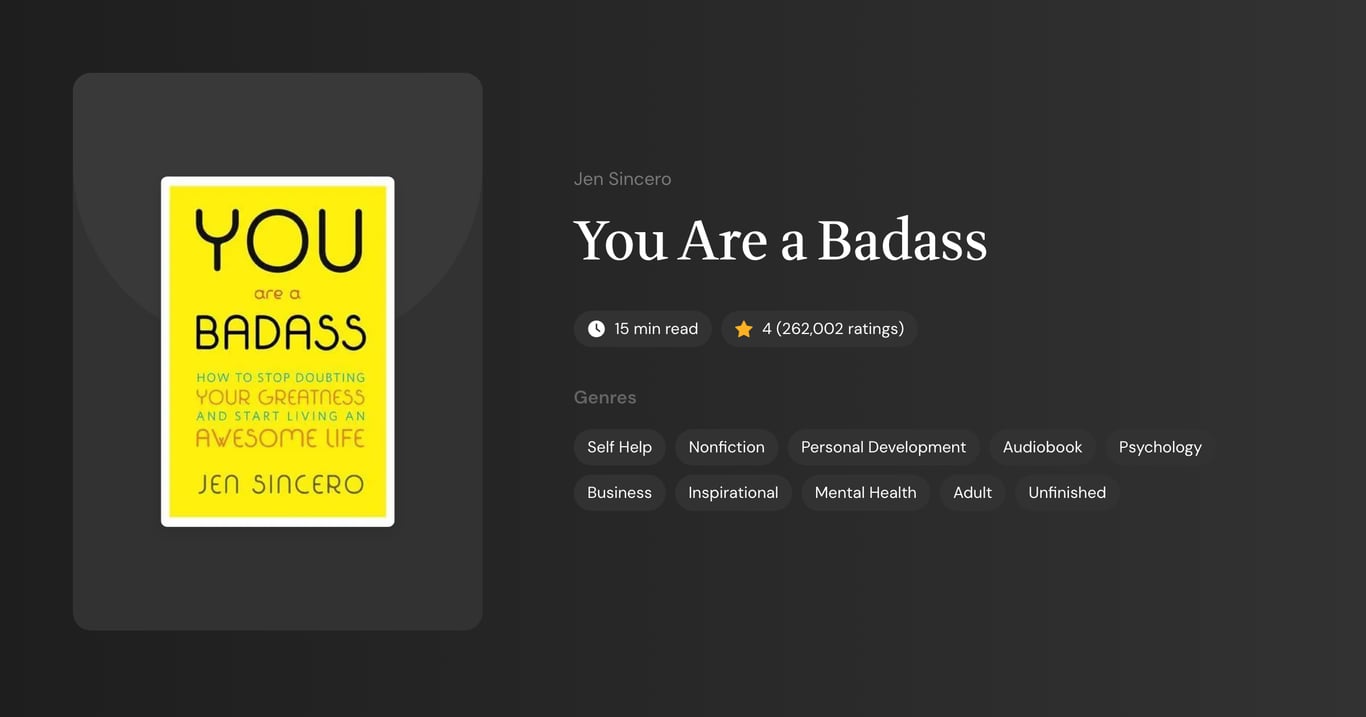Screen dimensions: 1366x717
Task: Open the You Are a Badass book cover
Action: point(277,352)
